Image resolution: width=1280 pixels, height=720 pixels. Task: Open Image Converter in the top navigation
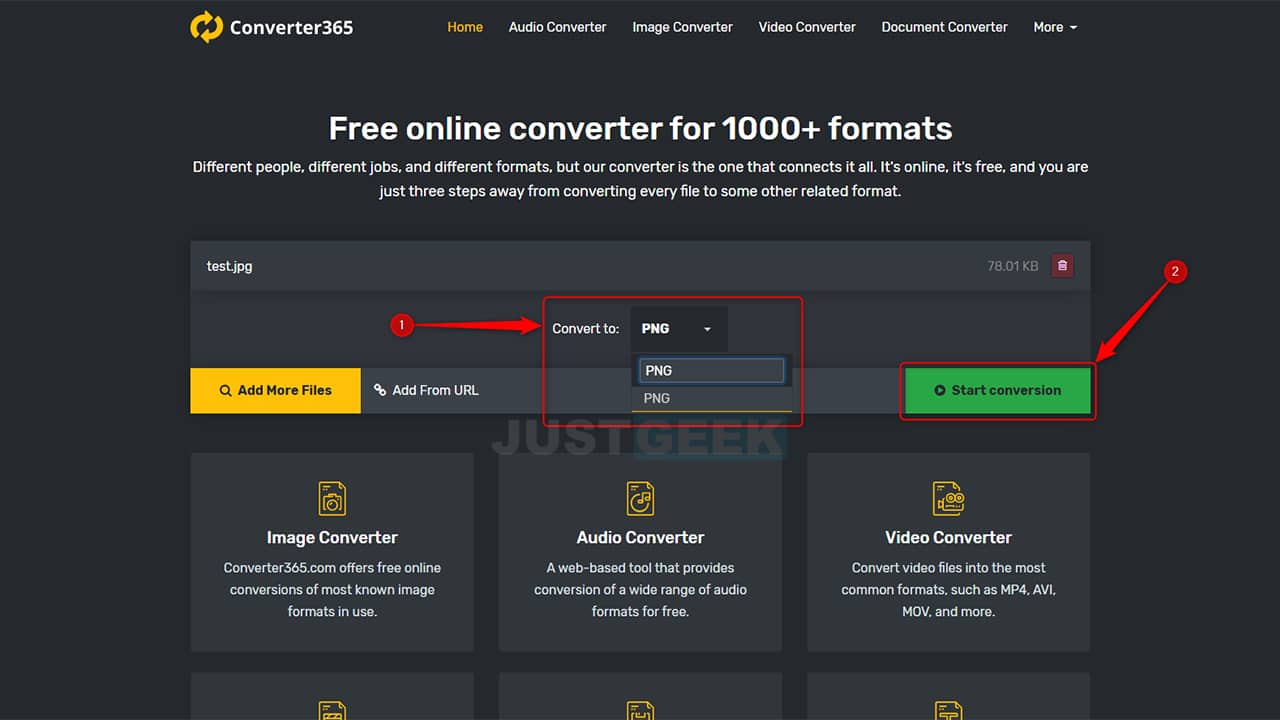(682, 27)
